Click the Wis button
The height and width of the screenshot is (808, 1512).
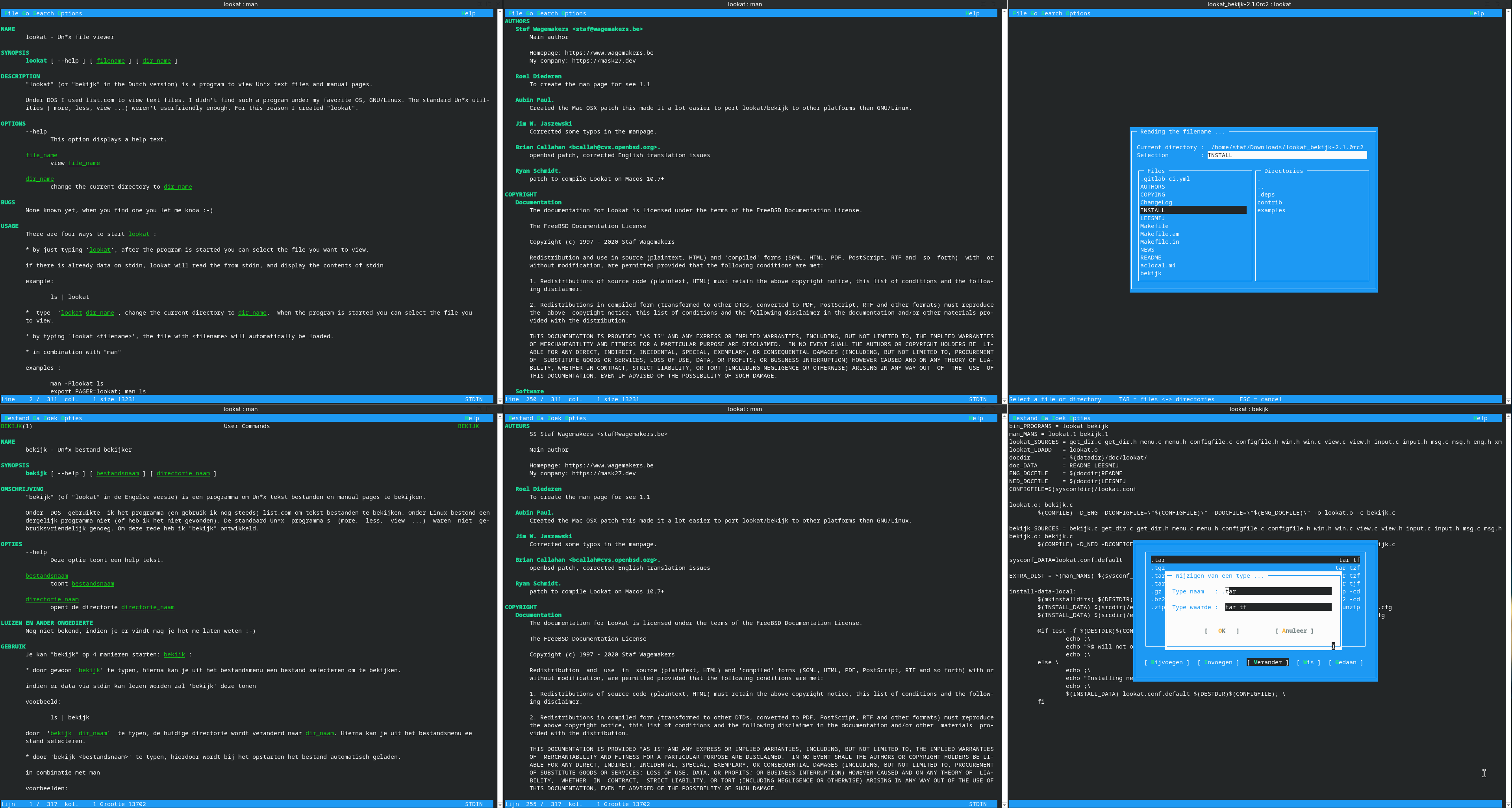coord(1308,662)
